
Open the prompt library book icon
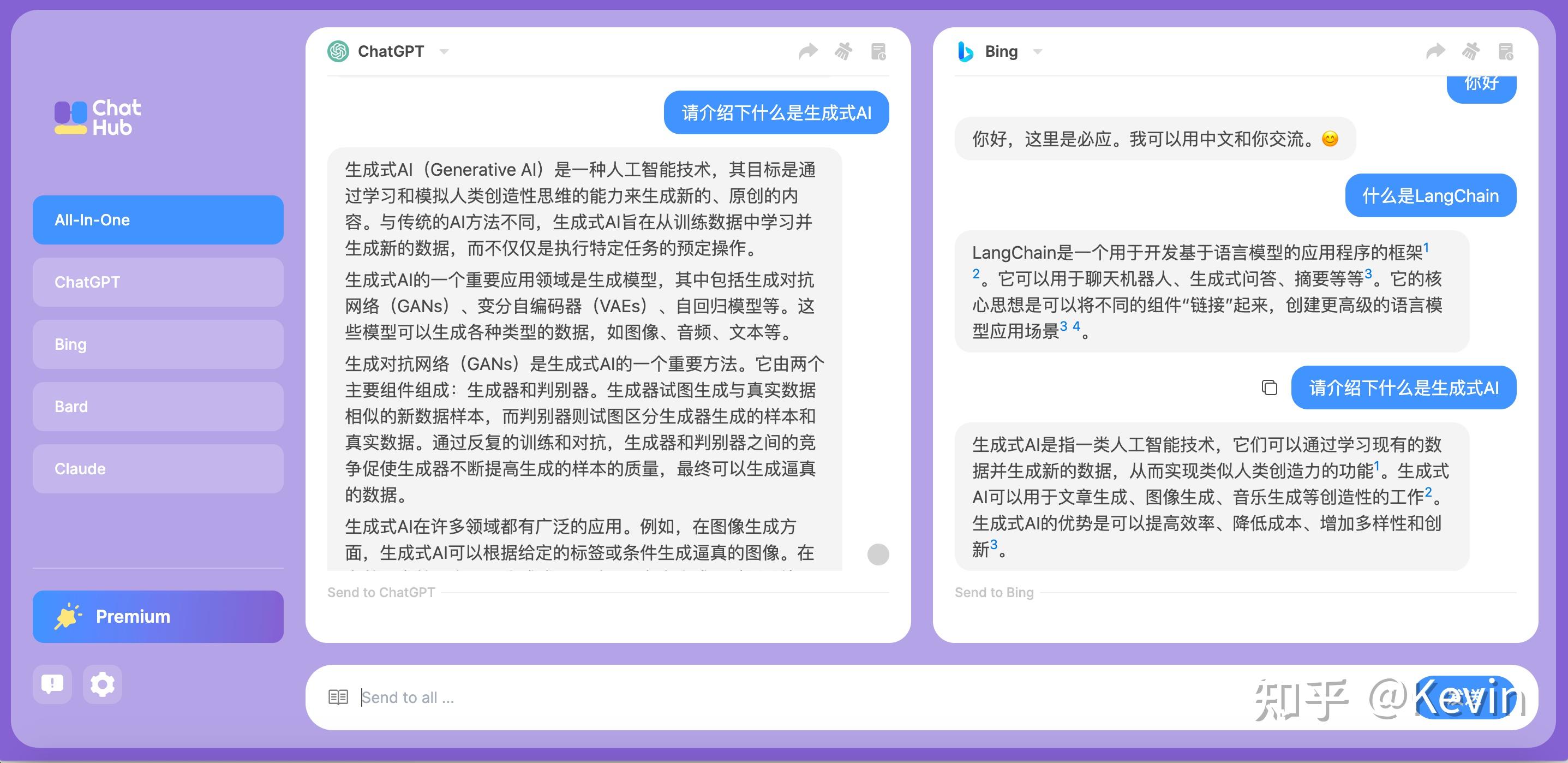pyautogui.click(x=338, y=696)
